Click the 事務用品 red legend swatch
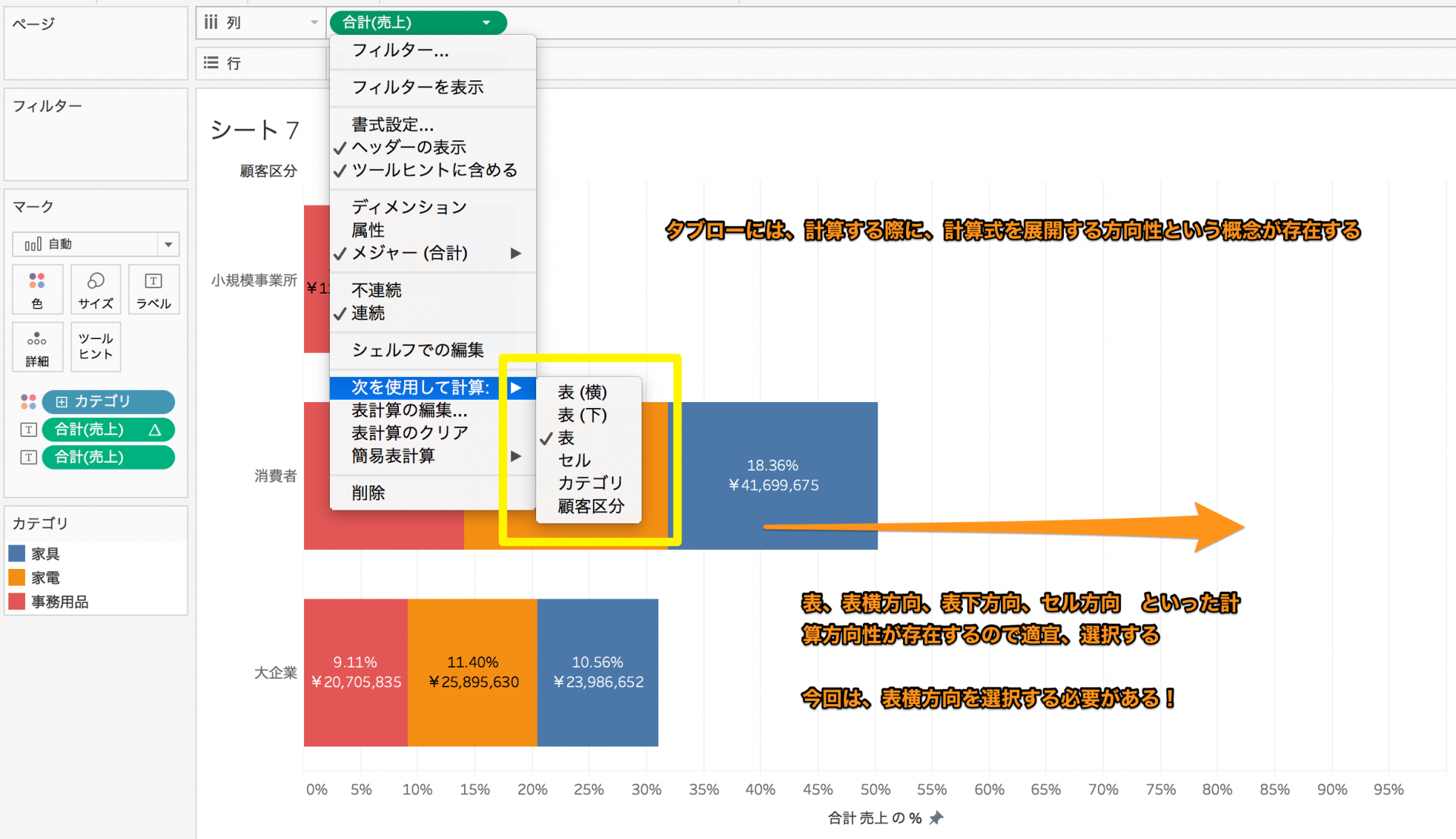Screen dimensions: 1456x839 pyautogui.click(x=17, y=602)
